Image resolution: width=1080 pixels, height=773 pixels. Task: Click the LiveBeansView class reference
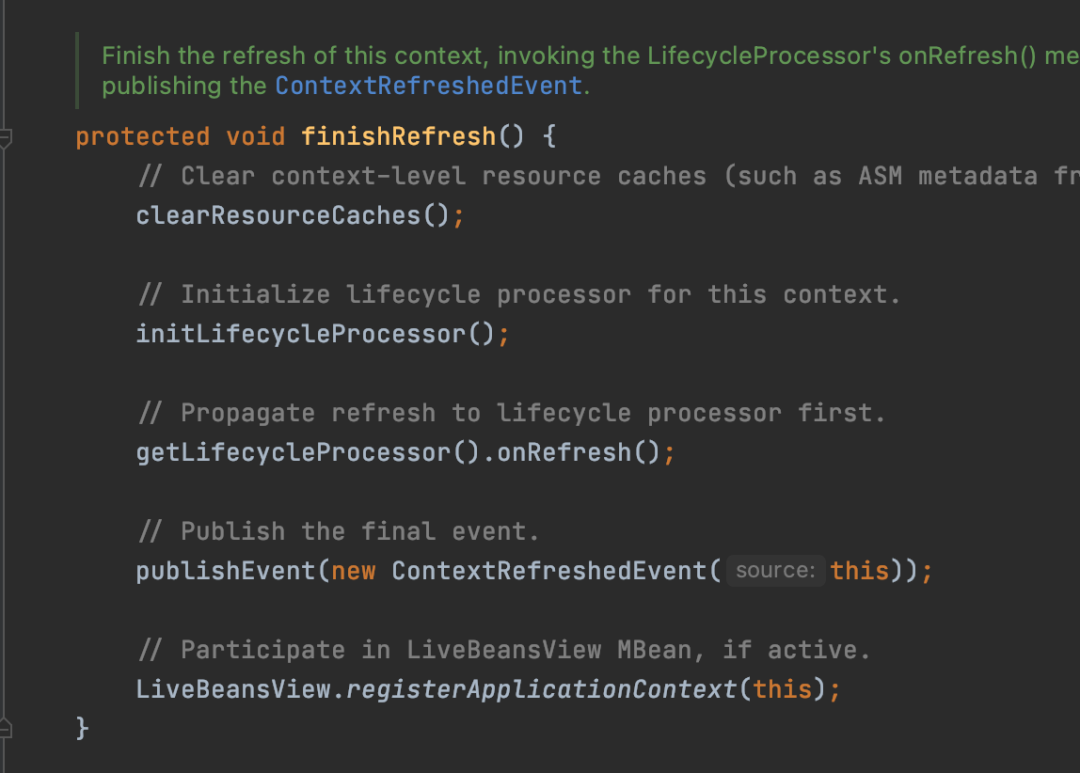click(233, 690)
